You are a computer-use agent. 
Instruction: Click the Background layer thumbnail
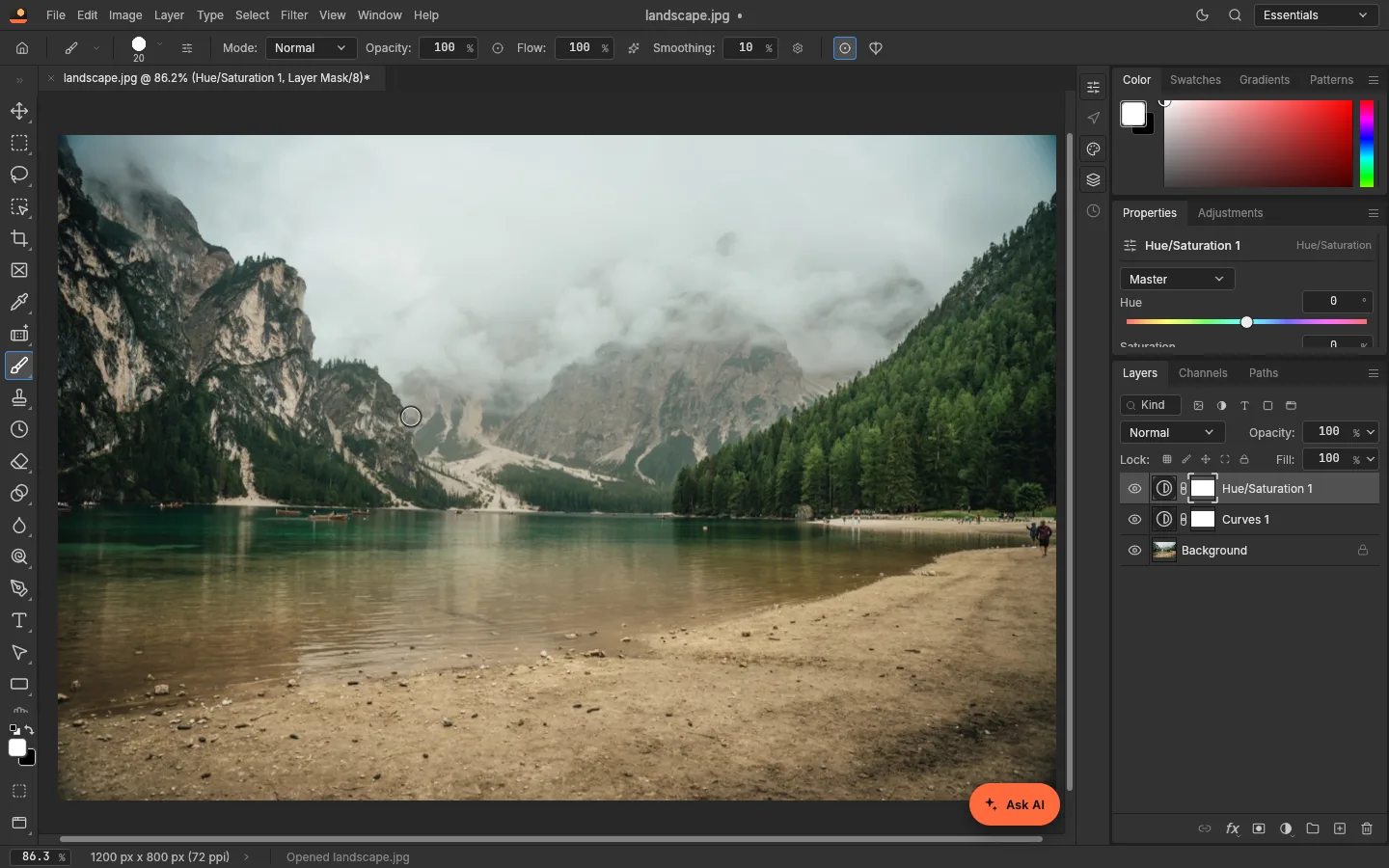[1164, 551]
